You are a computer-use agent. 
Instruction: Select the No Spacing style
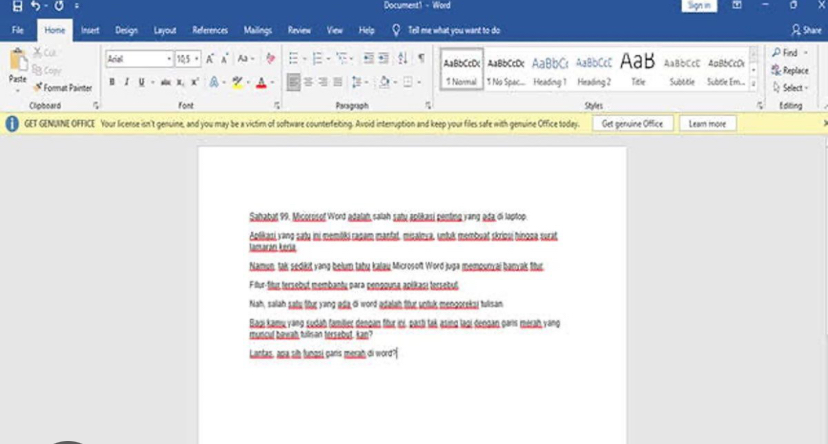tap(506, 70)
